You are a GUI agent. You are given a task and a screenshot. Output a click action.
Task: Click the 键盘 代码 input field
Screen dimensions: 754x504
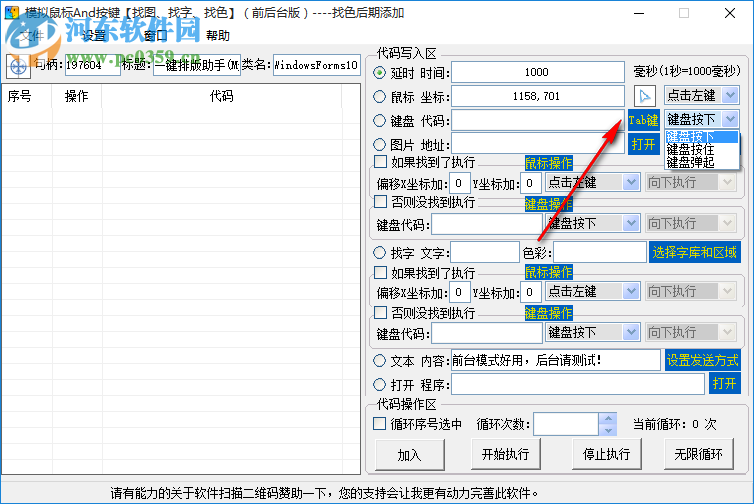coord(538,120)
